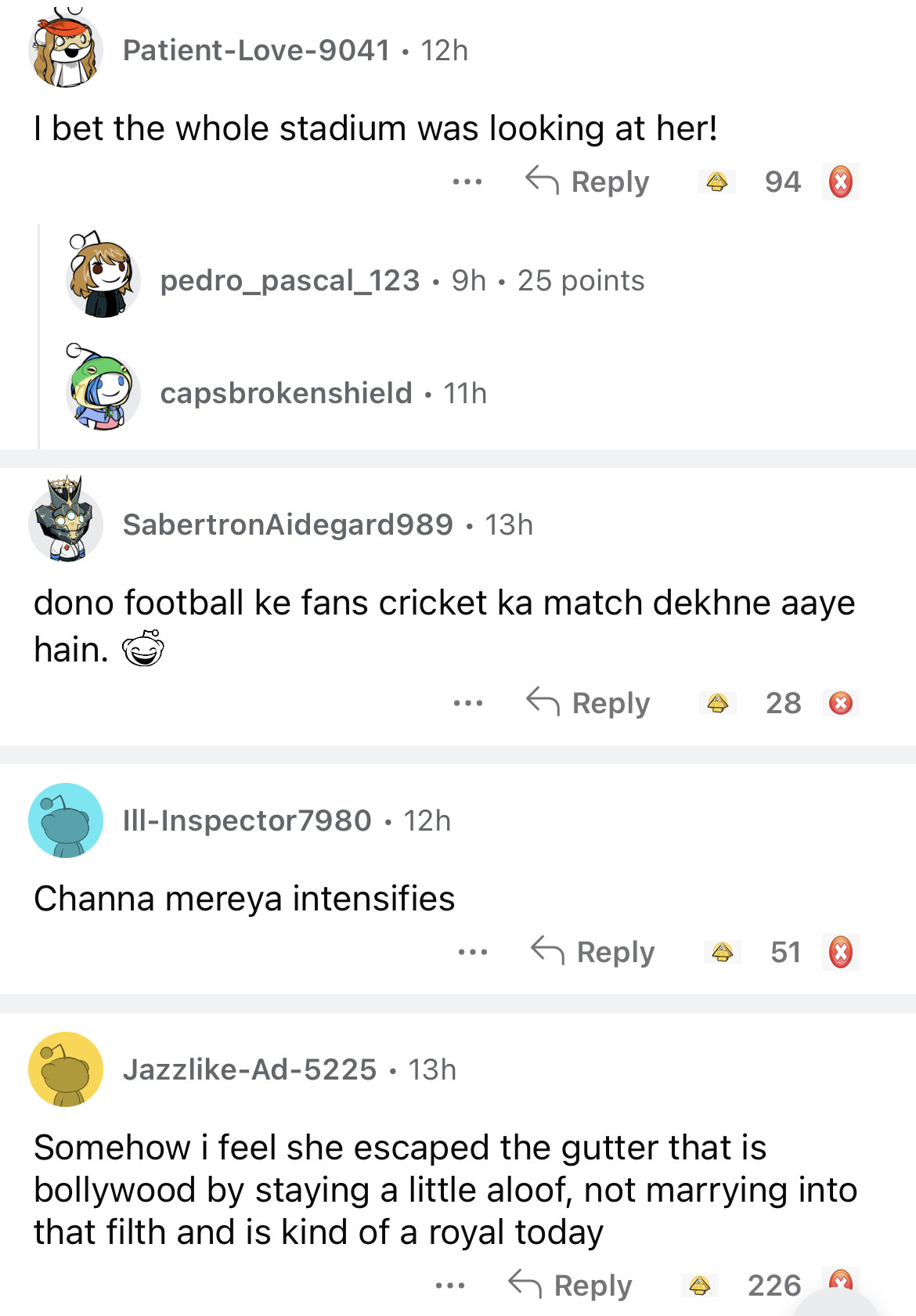916x1316 pixels.
Task: Open Ill-Inspector7980 username profile link
Action: (247, 820)
